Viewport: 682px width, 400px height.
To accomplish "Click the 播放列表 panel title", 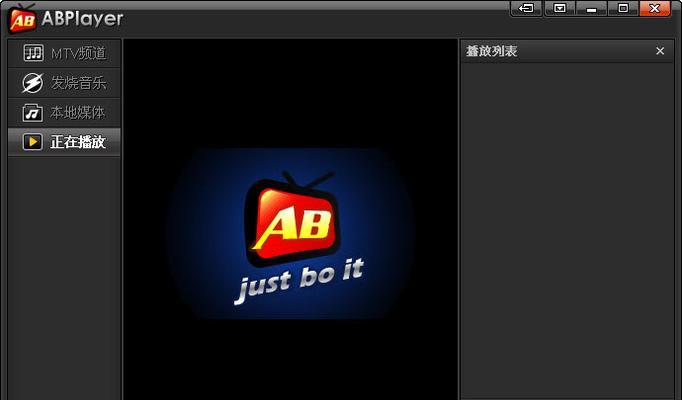I will coord(491,51).
